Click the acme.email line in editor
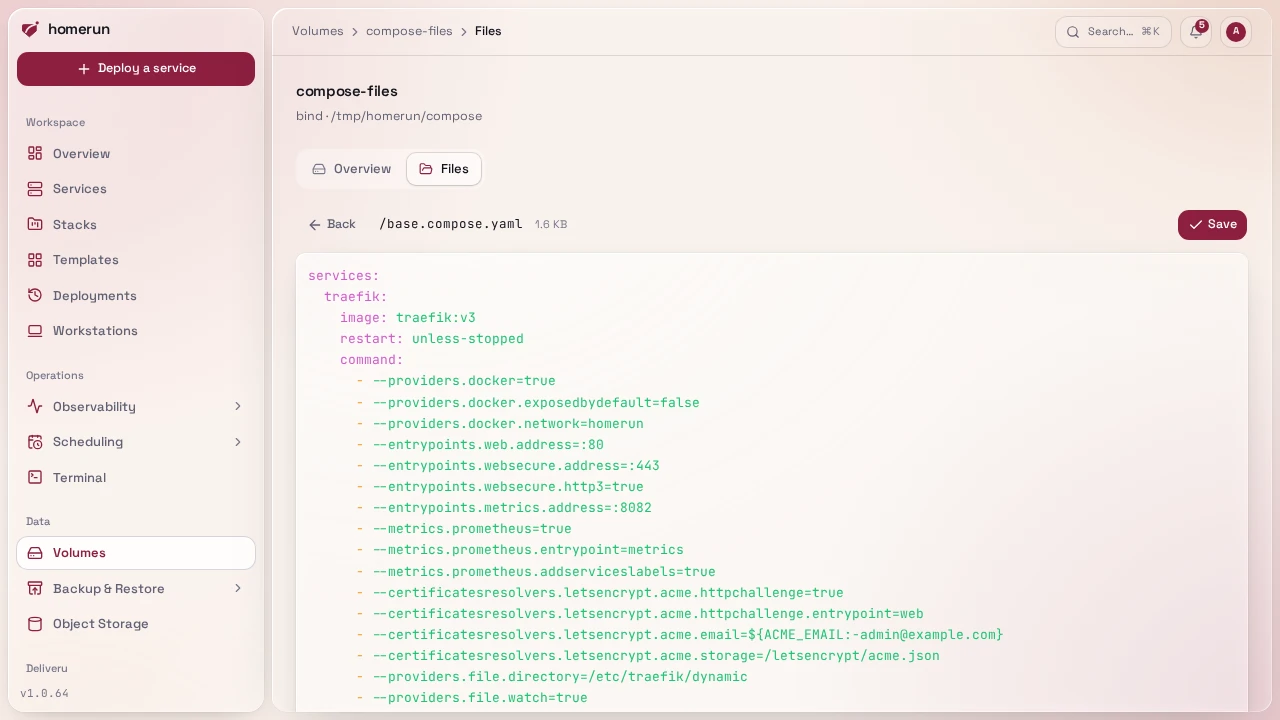1280x720 pixels. click(x=680, y=635)
